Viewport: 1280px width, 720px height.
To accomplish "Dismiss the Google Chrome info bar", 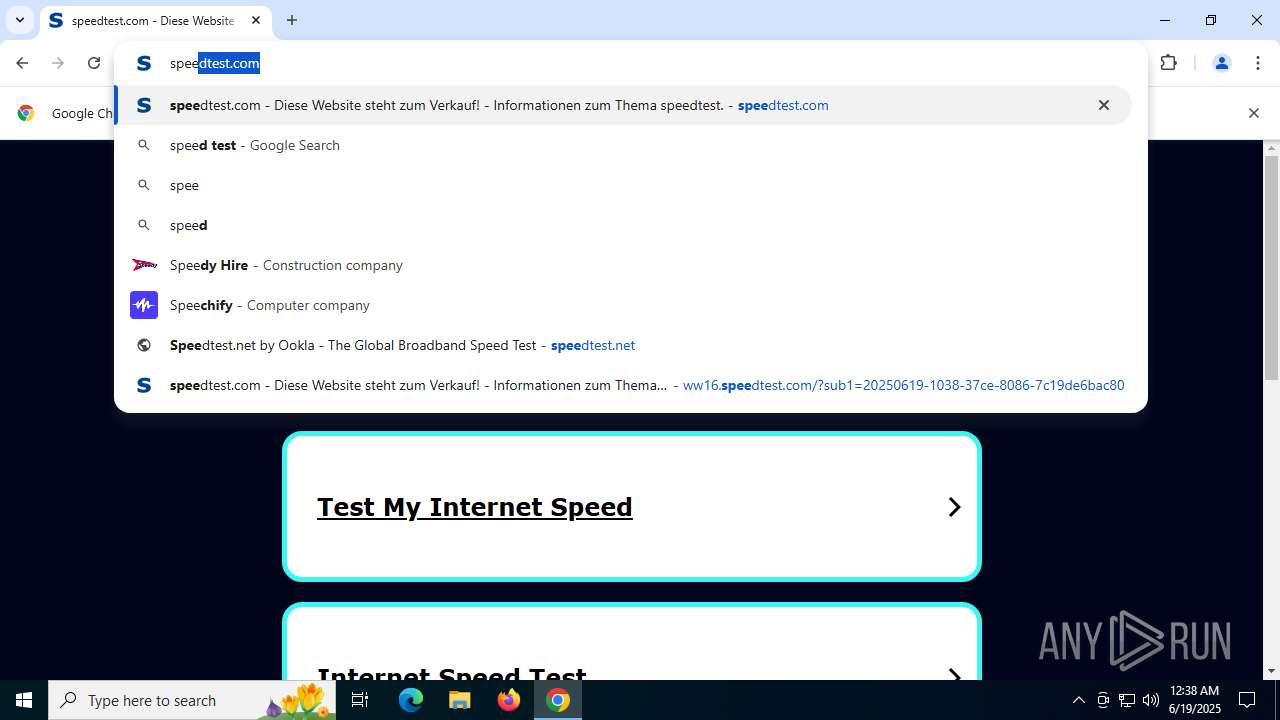I will pyautogui.click(x=1254, y=113).
